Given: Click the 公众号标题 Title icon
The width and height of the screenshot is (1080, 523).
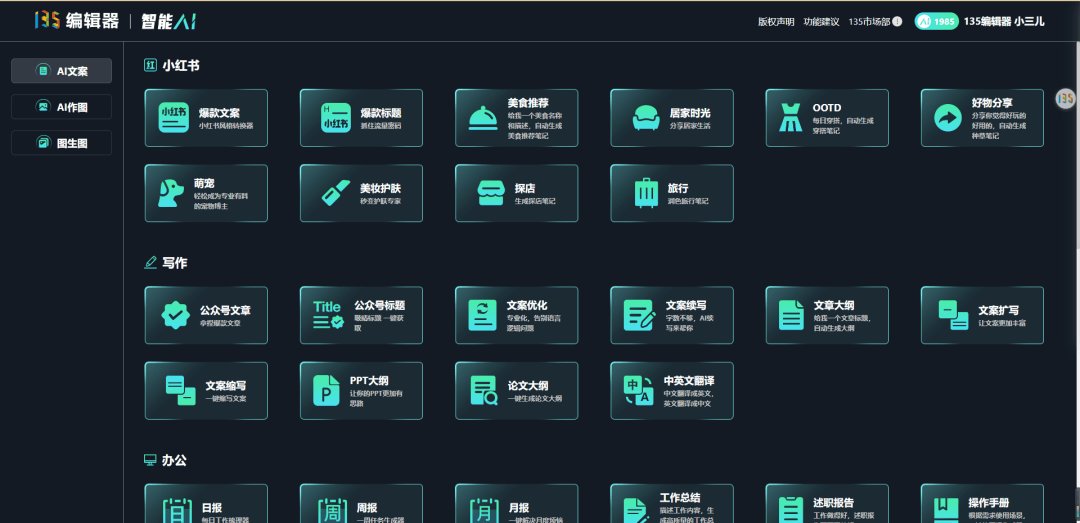Looking at the screenshot, I should coord(328,315).
